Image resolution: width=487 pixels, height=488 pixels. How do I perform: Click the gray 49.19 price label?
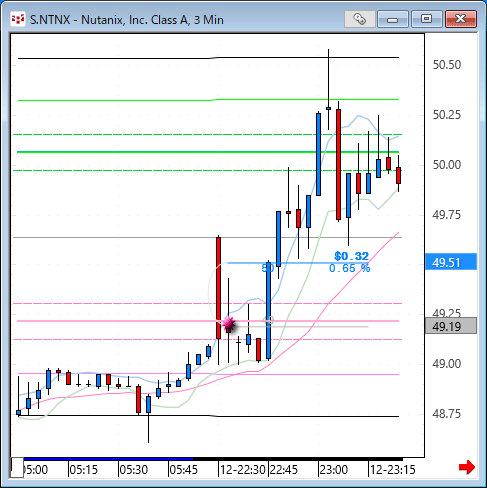pos(451,326)
